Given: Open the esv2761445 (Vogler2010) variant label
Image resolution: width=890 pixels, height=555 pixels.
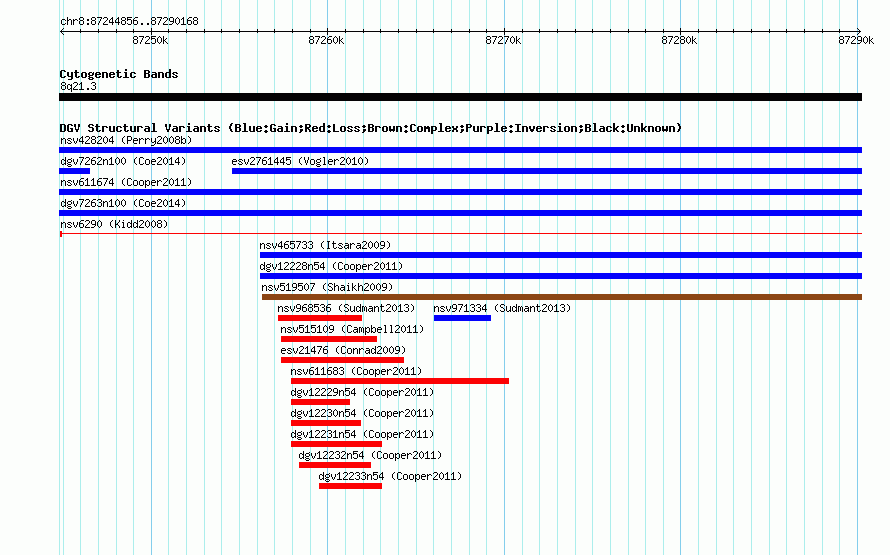Looking at the screenshot, I should pyautogui.click(x=300, y=161).
